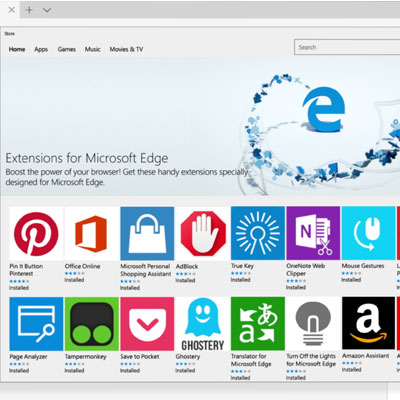Select the Microsoft Personal Shopping Assistant icon
The width and height of the screenshot is (400, 400).
point(147,233)
